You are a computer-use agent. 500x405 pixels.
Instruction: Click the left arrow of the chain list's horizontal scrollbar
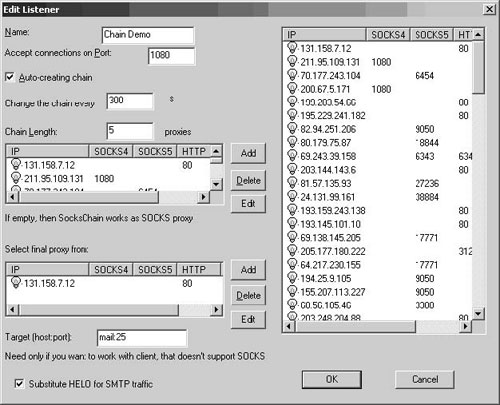tap(12, 197)
